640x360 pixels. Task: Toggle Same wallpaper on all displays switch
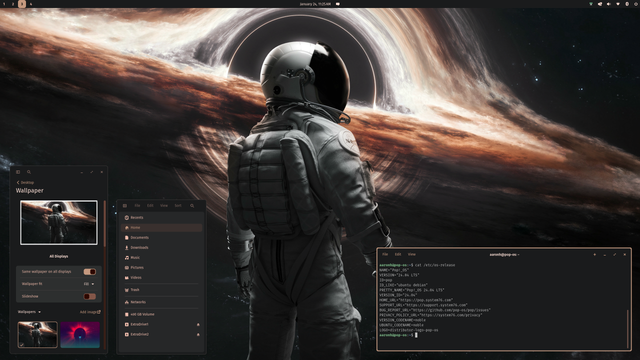(90, 271)
